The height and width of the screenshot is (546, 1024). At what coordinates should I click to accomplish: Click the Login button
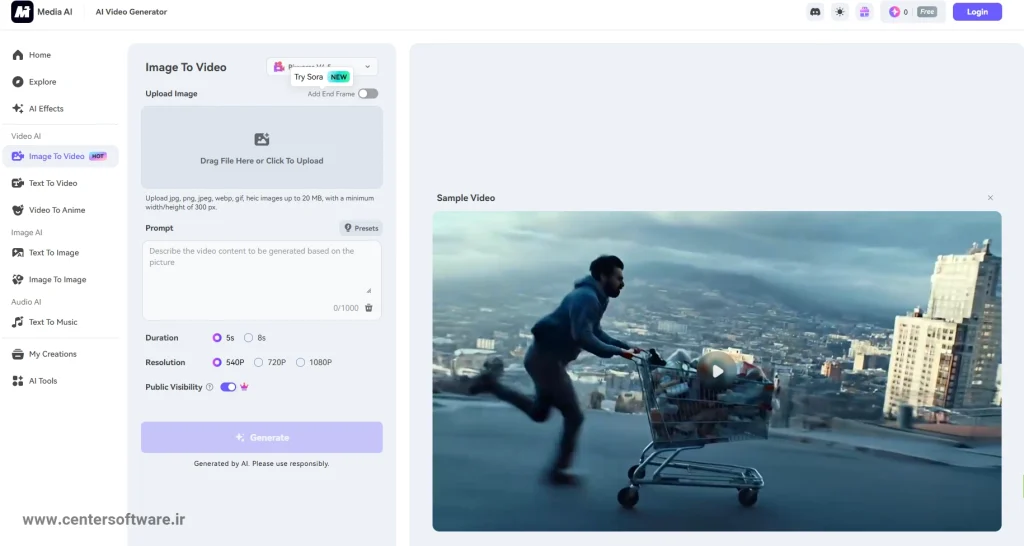977,12
